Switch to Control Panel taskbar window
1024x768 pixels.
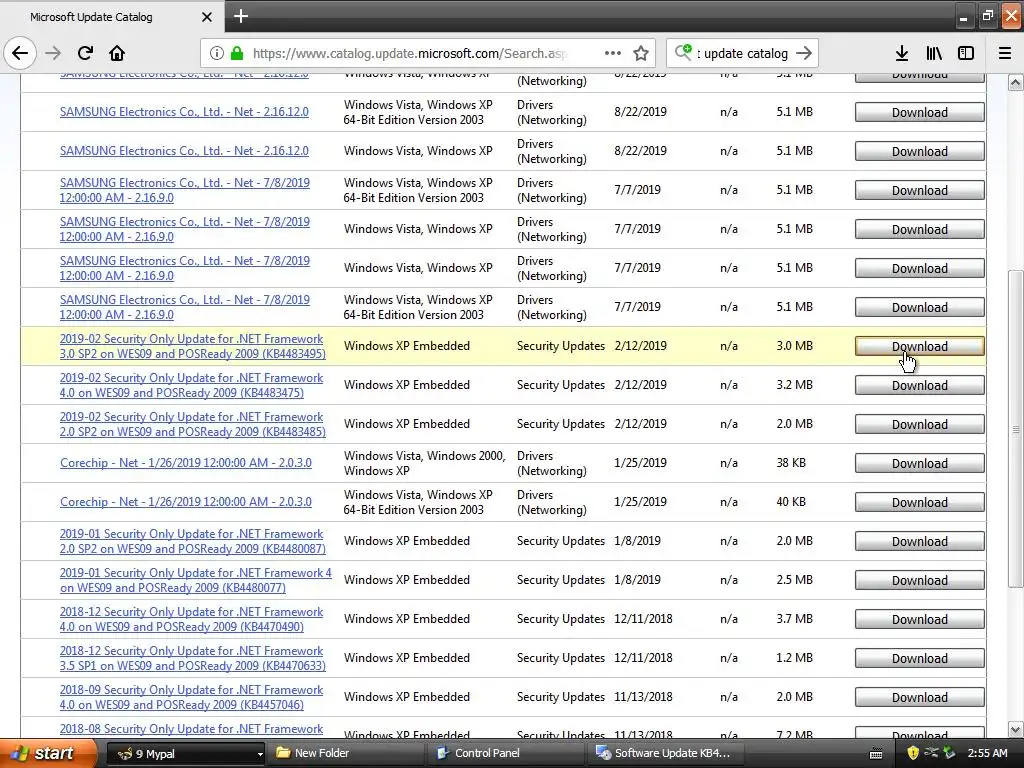(x=506, y=753)
